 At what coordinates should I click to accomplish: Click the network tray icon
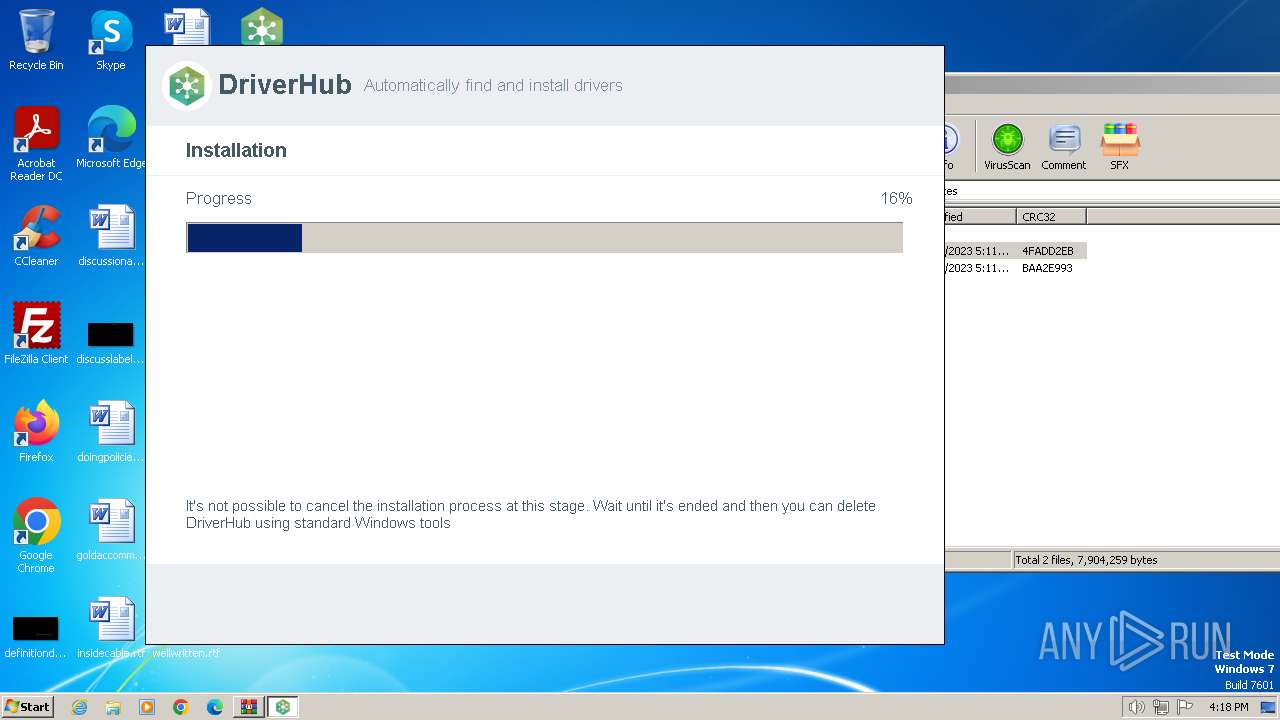click(x=1161, y=707)
